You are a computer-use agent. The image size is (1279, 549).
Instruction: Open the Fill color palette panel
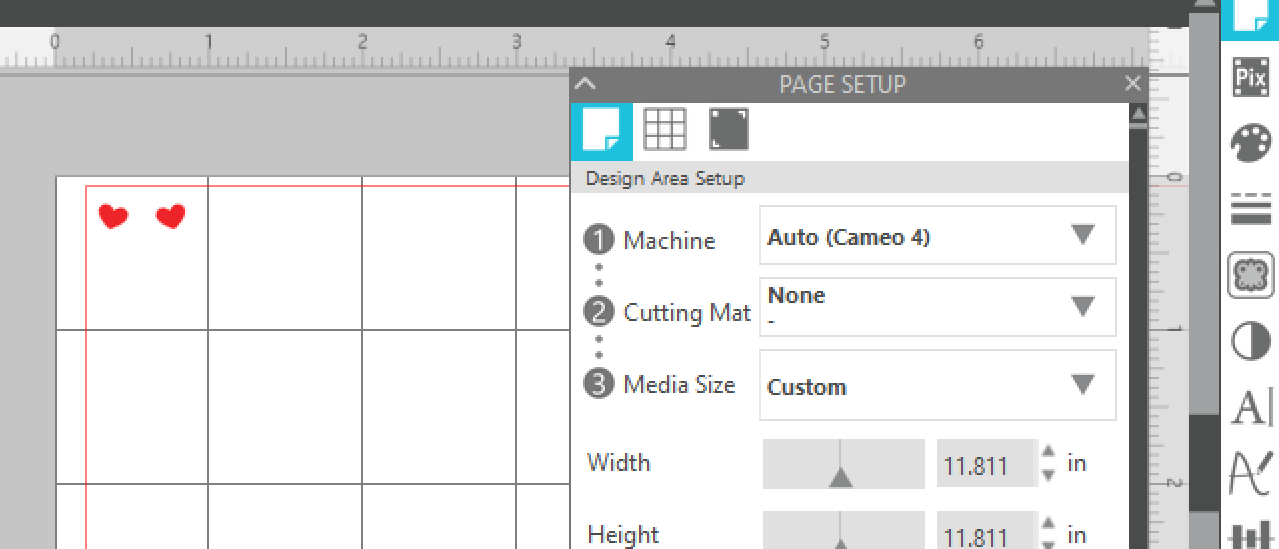coord(1250,144)
